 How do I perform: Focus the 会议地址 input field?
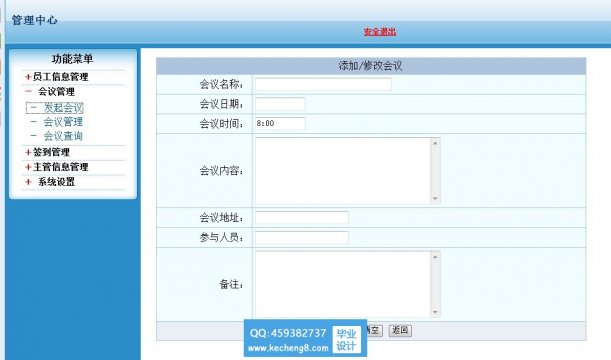coord(302,217)
